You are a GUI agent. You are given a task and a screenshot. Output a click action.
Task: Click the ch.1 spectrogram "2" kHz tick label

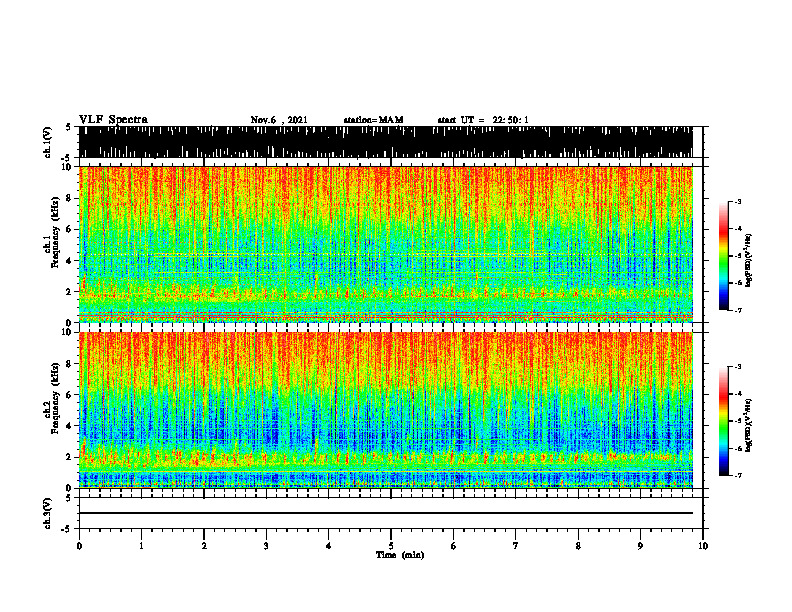coord(69,292)
